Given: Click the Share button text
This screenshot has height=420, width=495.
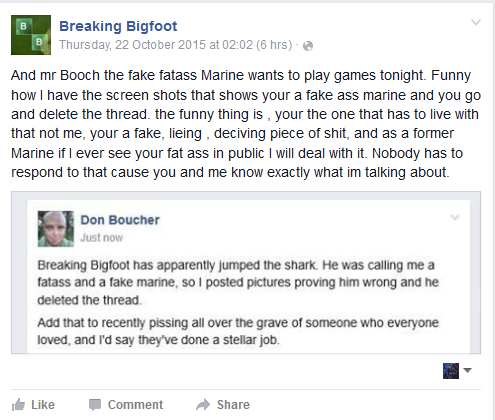Looking at the screenshot, I should (233, 405).
